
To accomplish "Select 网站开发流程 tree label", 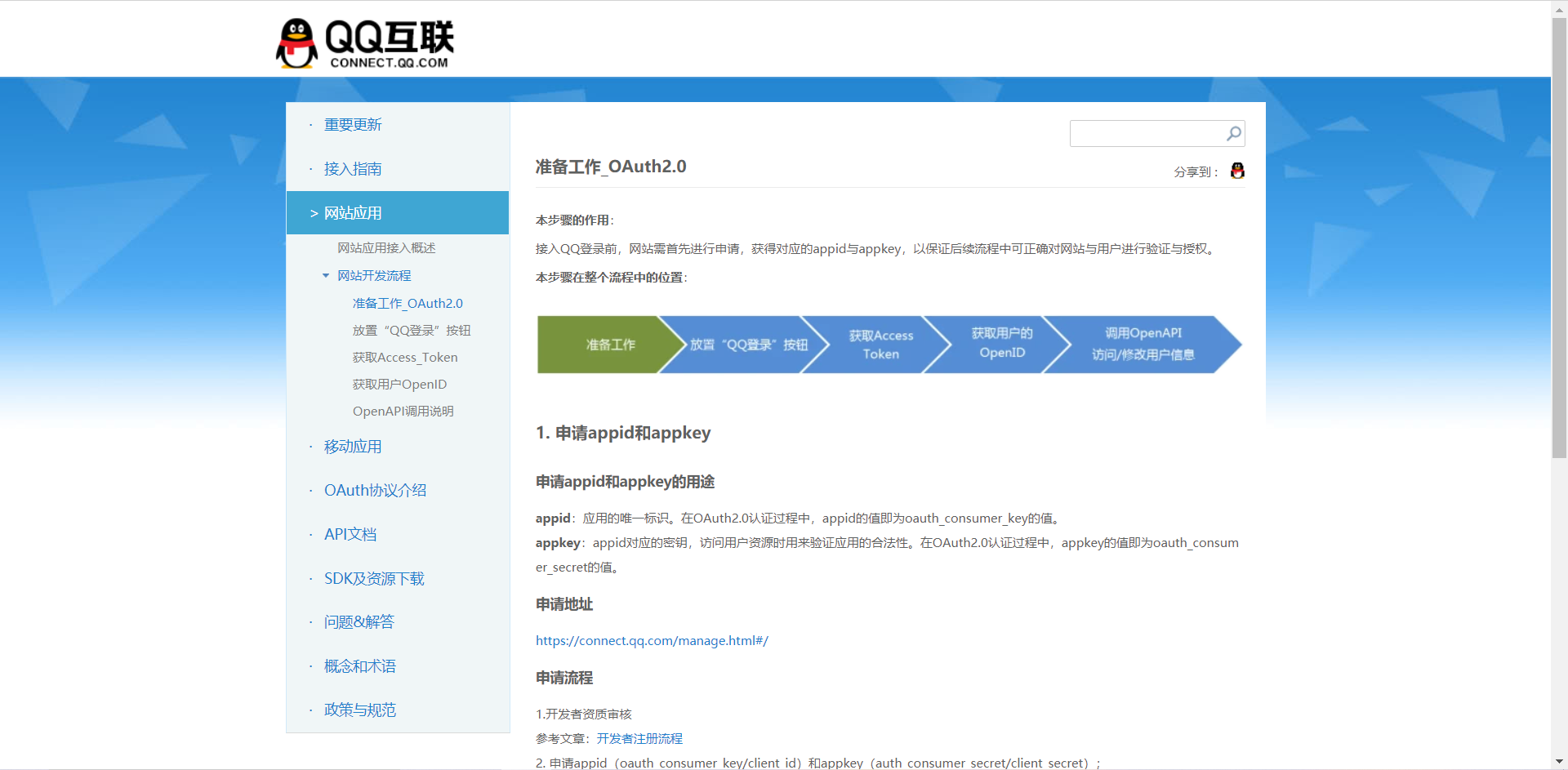I will pos(374,276).
